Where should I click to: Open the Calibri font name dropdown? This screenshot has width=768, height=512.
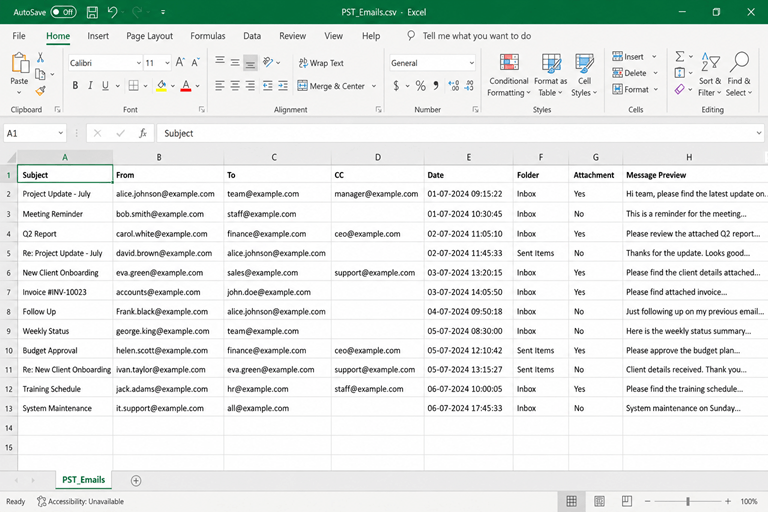(x=139, y=63)
